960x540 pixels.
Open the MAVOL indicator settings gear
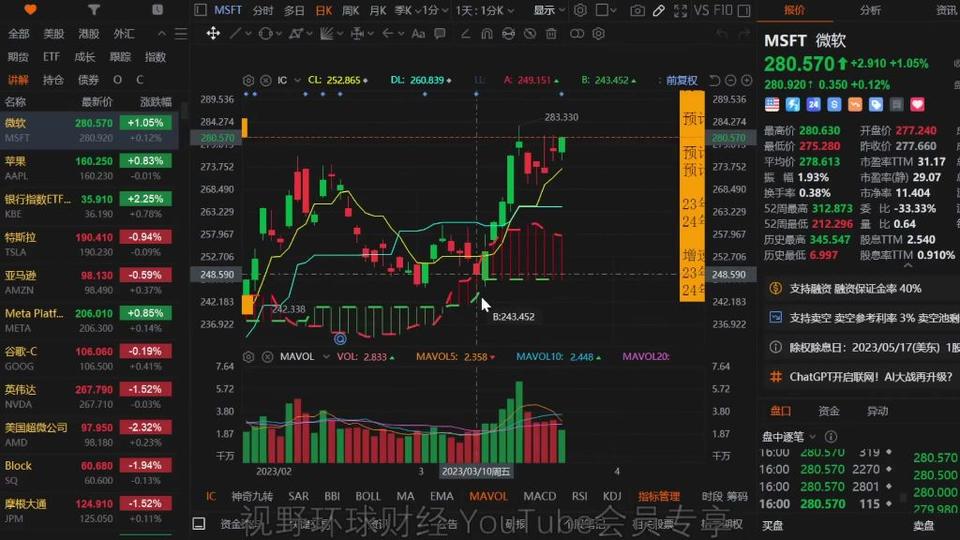click(x=248, y=356)
